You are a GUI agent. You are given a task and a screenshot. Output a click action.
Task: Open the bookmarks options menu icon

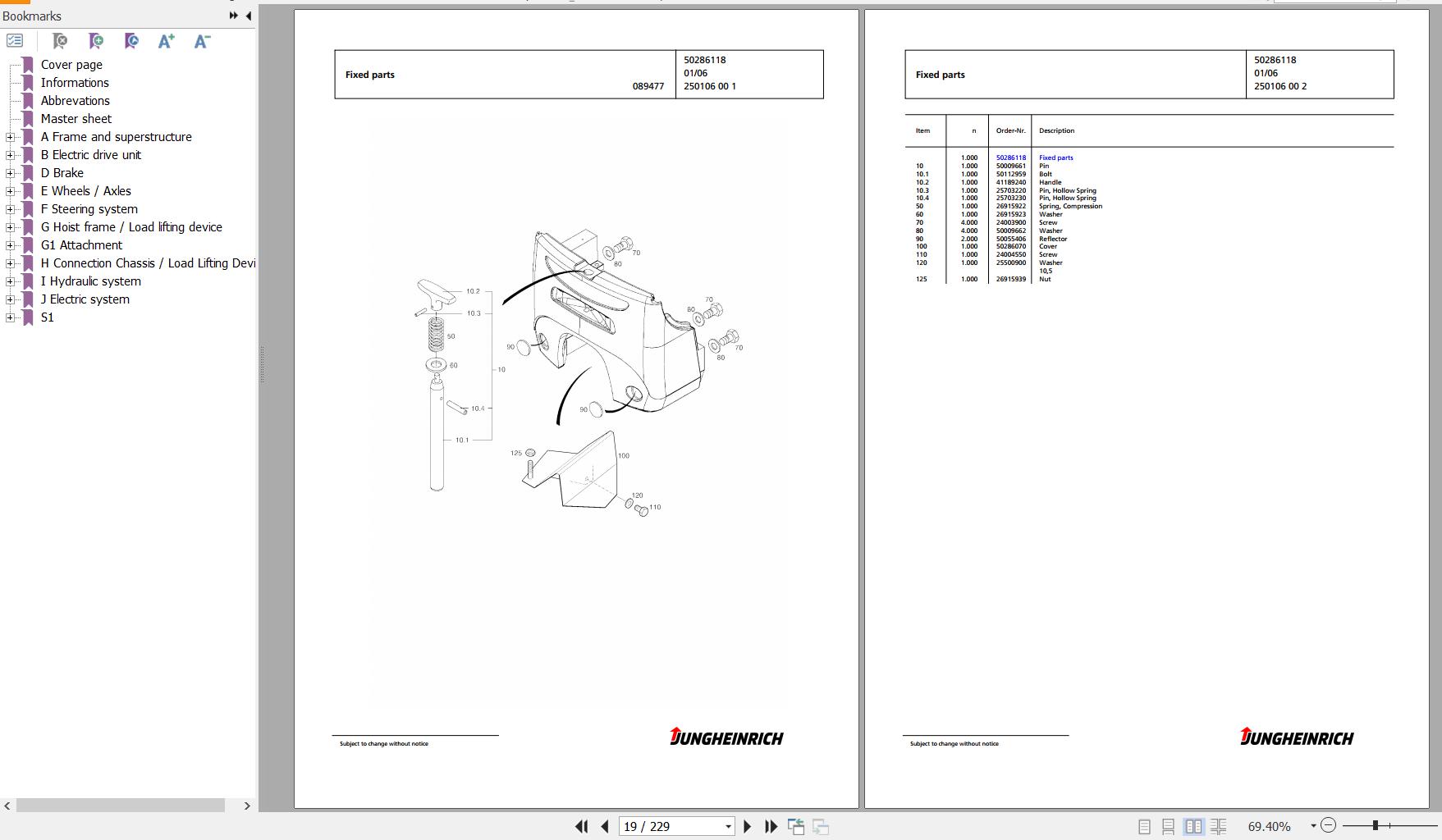(x=15, y=40)
